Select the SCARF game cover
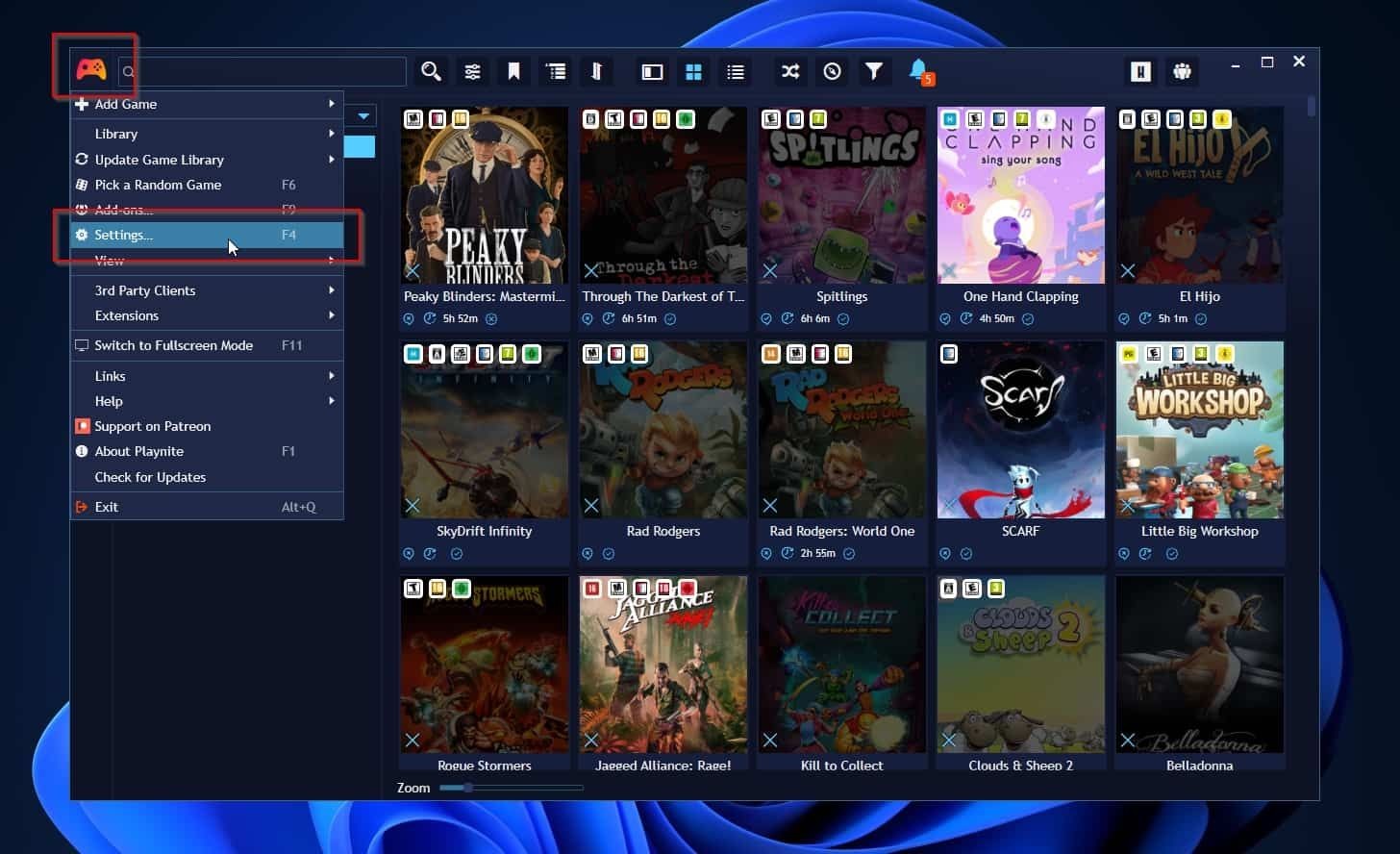This screenshot has height=854, width=1400. pyautogui.click(x=1021, y=430)
